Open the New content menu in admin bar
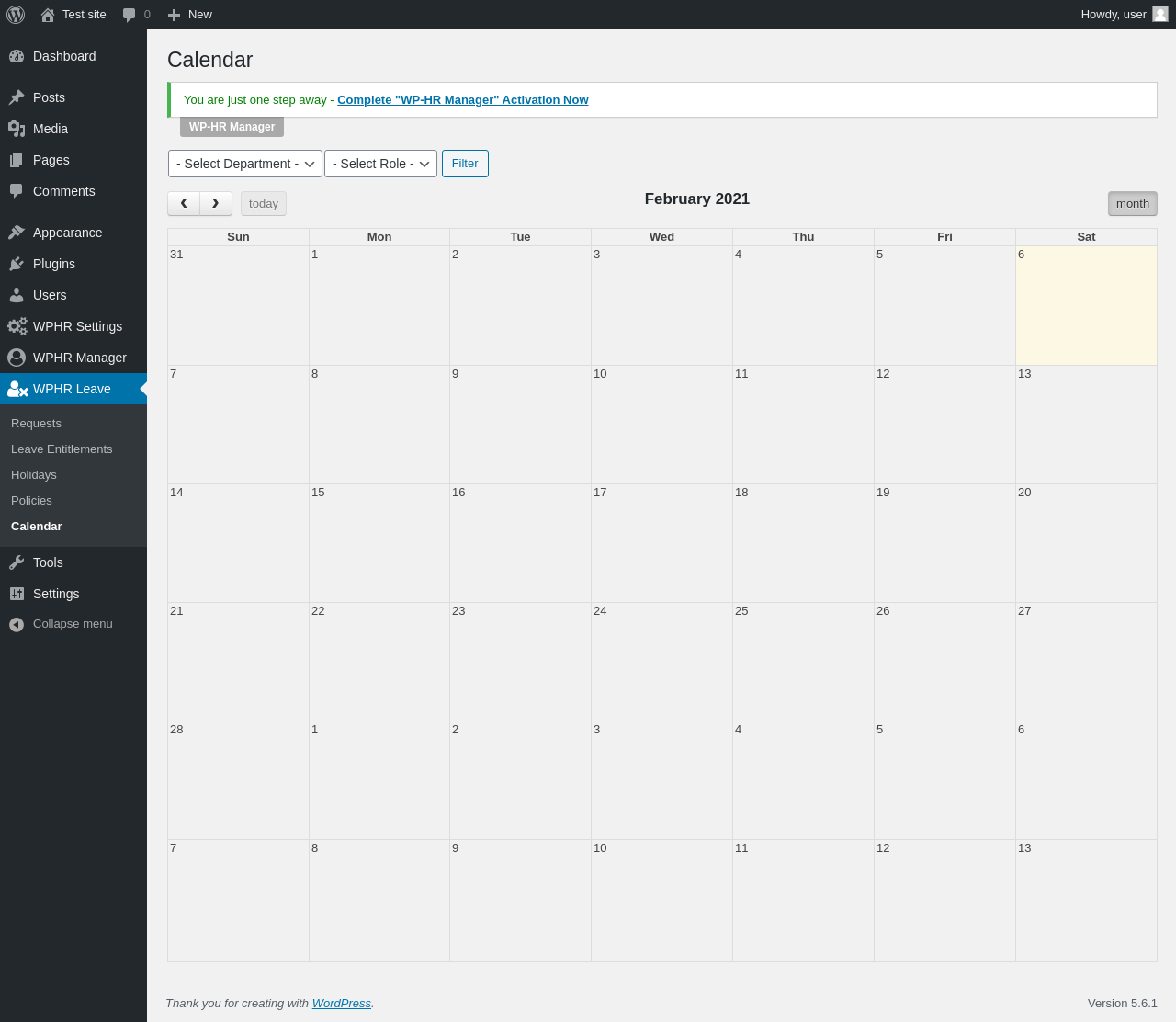The height and width of the screenshot is (1022, 1176). coord(189,15)
